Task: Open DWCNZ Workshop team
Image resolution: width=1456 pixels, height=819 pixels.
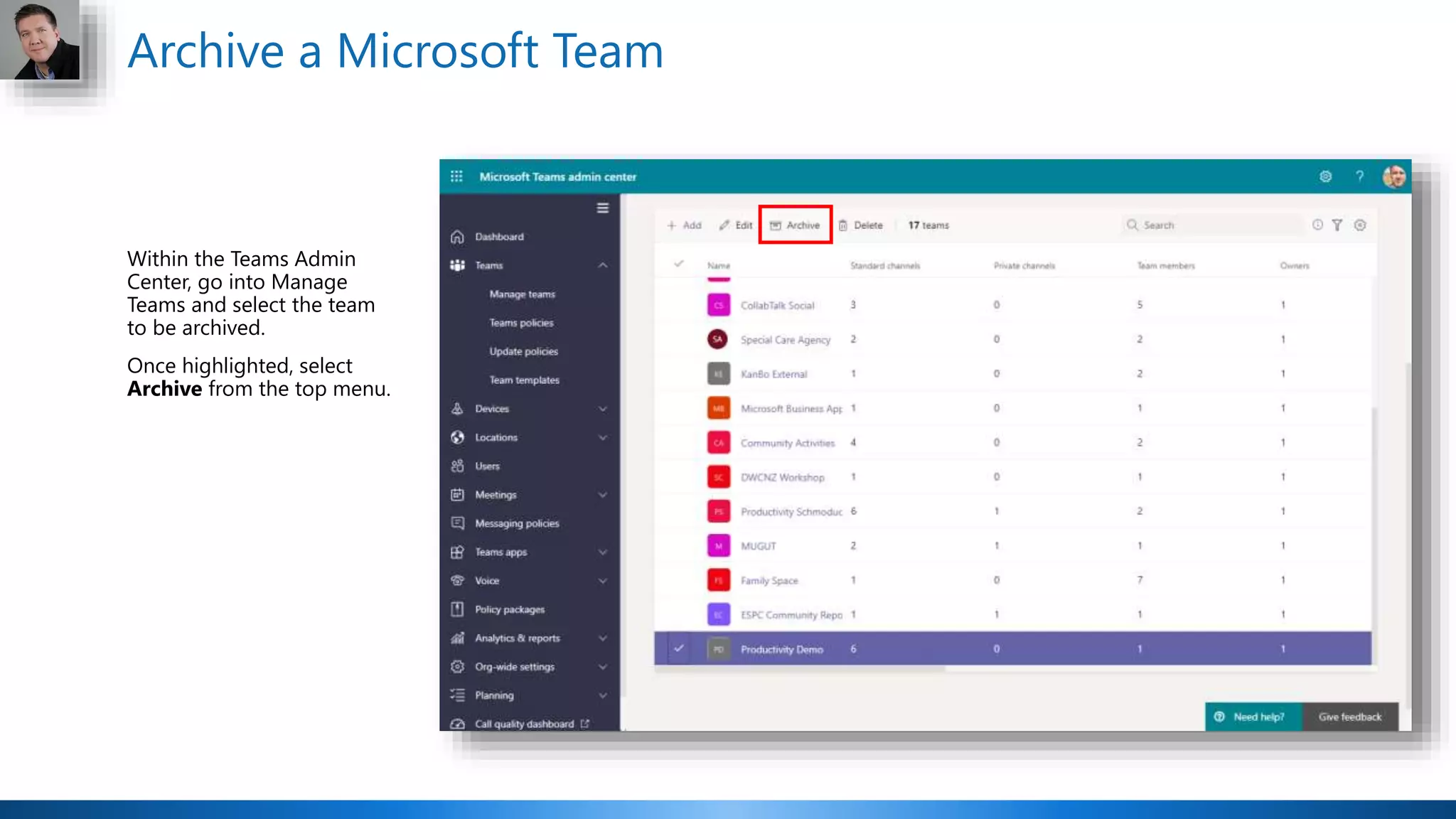Action: coord(783,478)
